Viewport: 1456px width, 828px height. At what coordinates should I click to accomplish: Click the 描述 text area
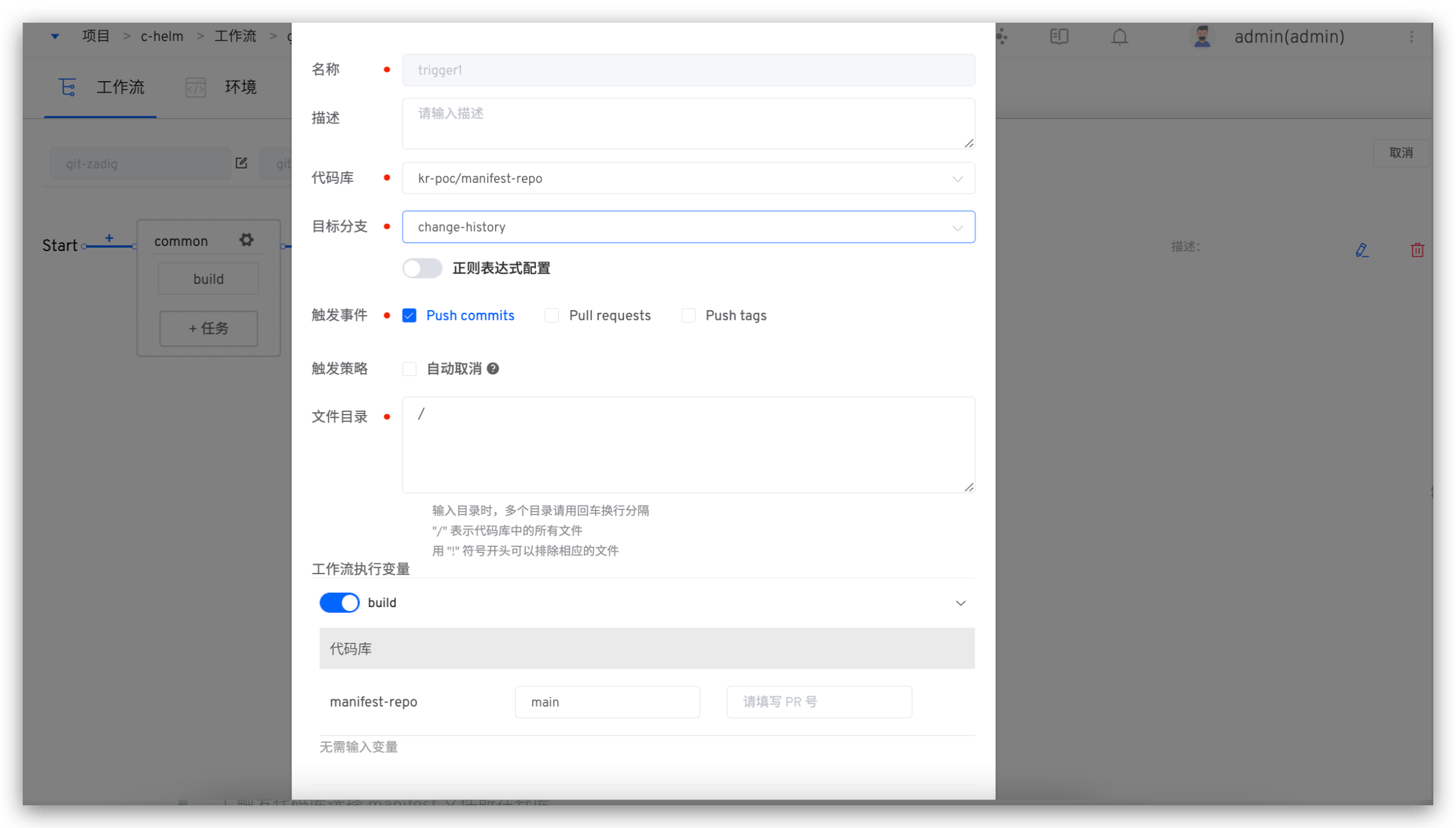688,124
